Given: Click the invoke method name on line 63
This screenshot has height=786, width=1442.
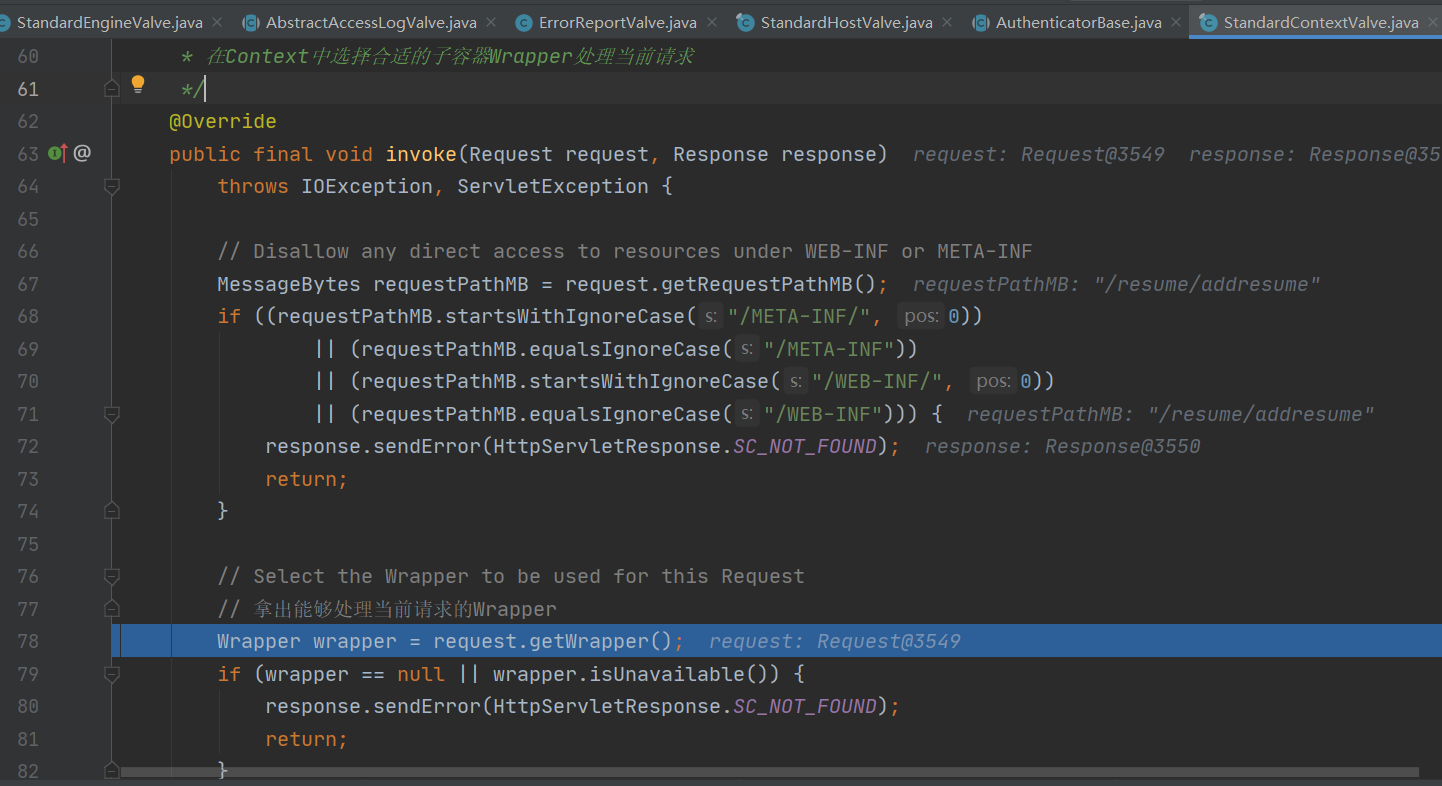Looking at the screenshot, I should click(421, 154).
